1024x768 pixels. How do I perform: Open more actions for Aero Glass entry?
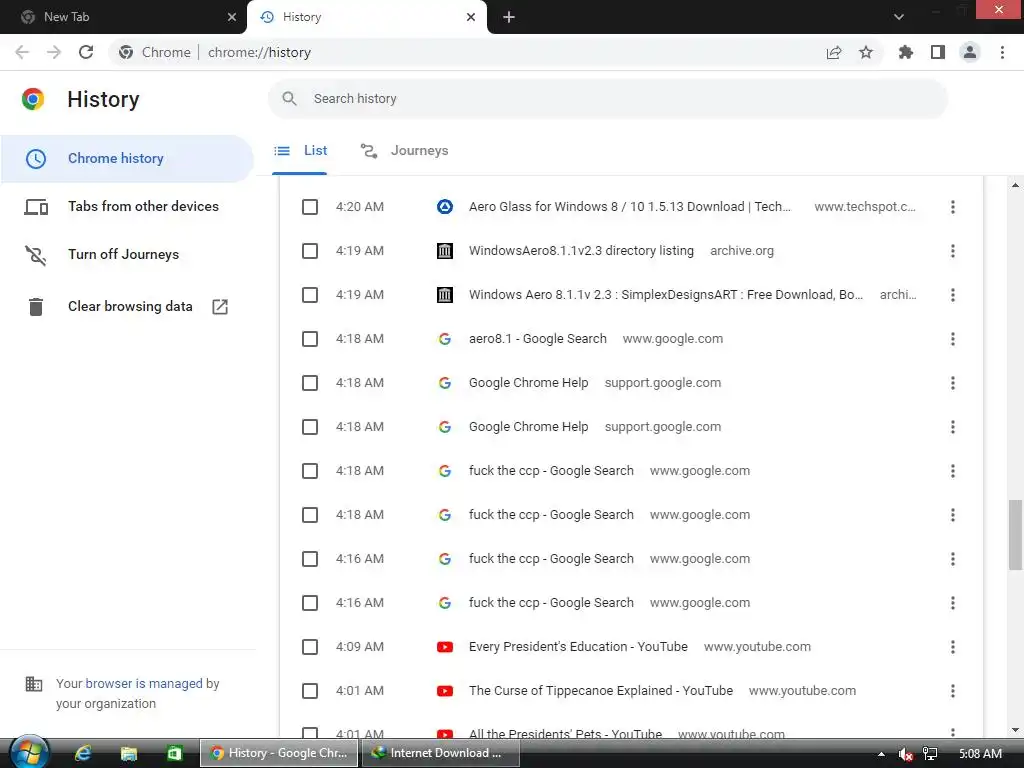click(x=953, y=207)
